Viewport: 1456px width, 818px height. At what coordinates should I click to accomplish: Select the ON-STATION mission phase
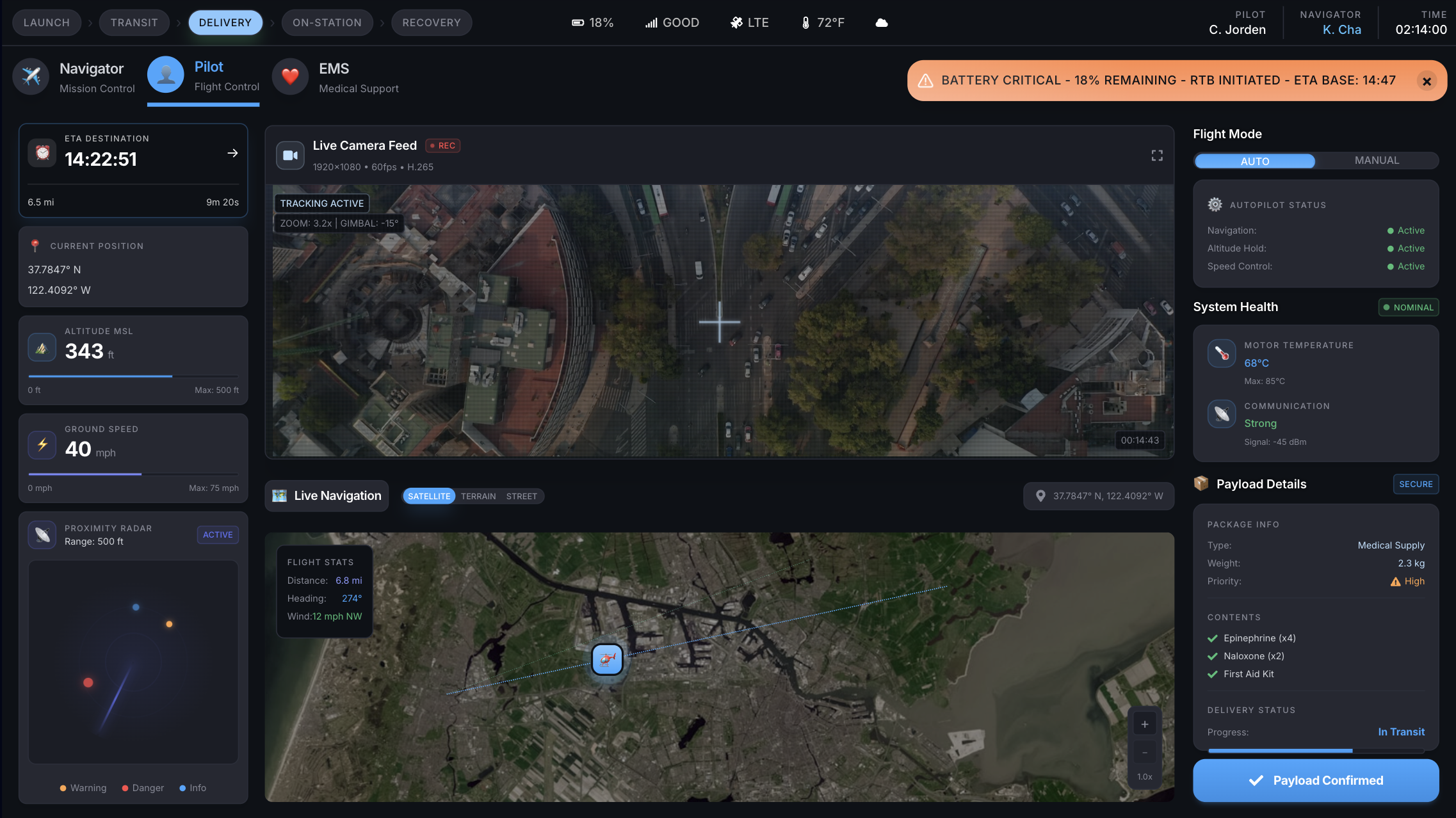(327, 22)
